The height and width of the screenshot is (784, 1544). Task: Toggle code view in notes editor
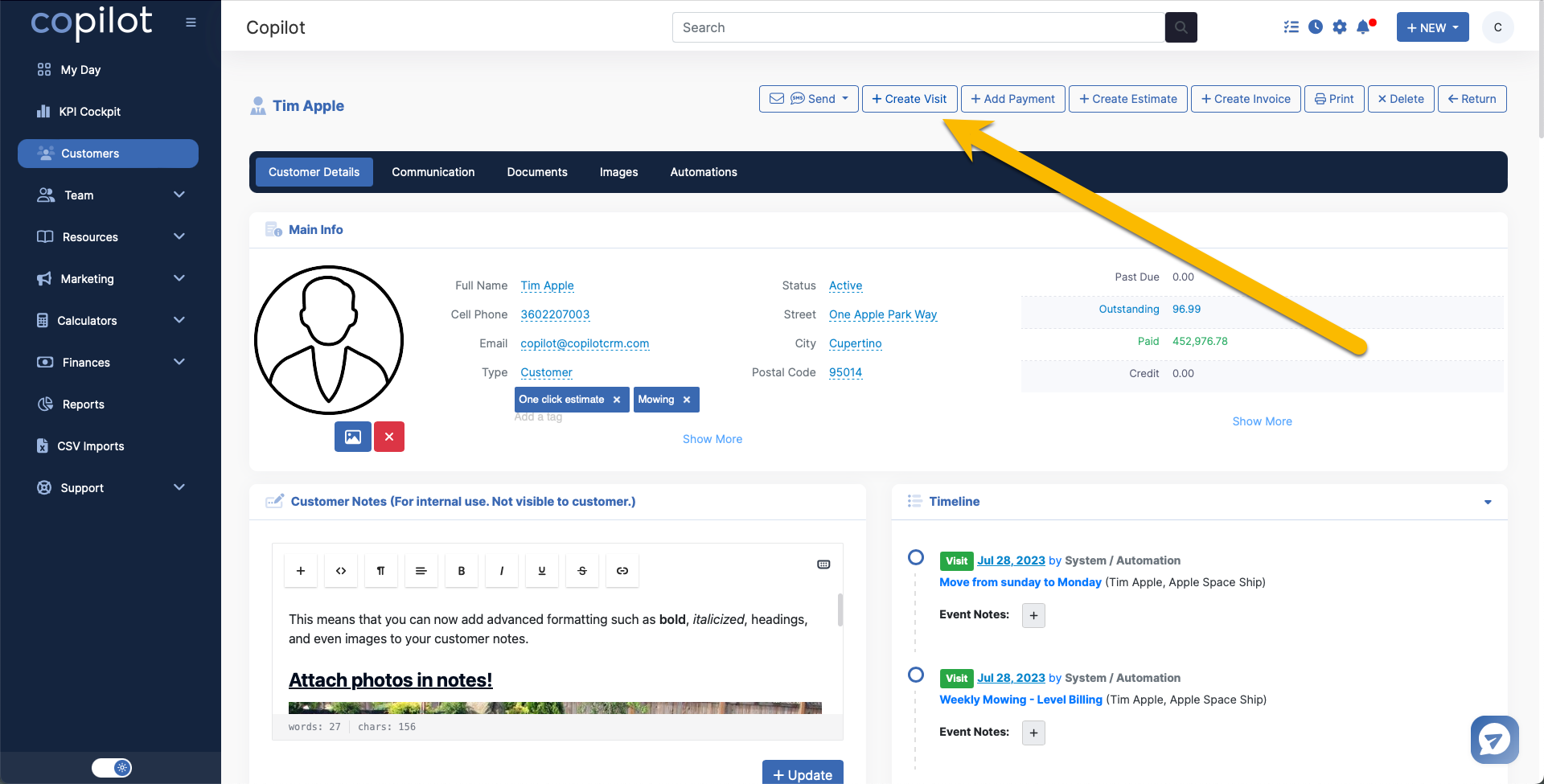coord(341,571)
